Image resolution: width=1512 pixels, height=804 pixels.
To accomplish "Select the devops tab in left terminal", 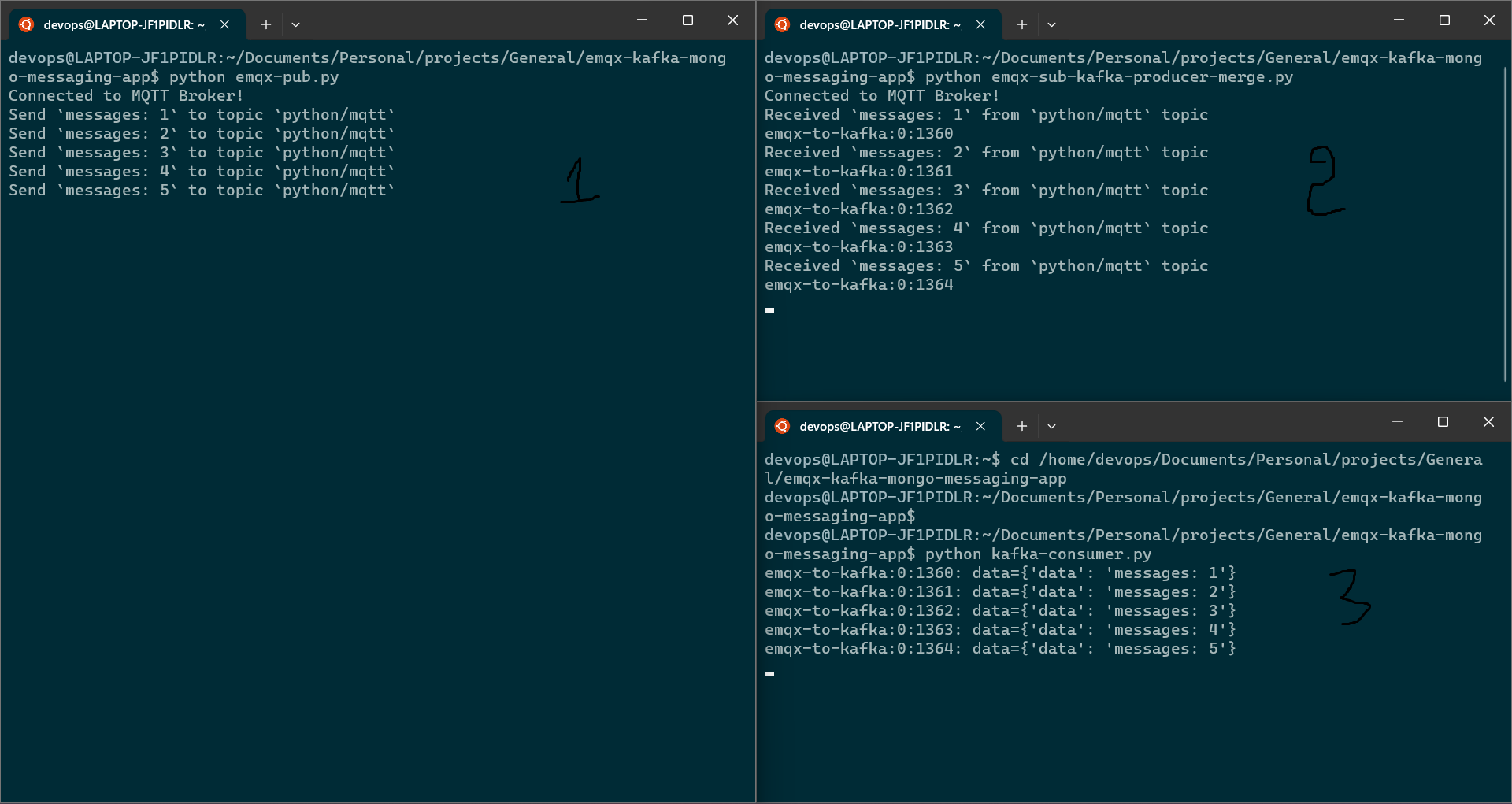I will tap(127, 24).
